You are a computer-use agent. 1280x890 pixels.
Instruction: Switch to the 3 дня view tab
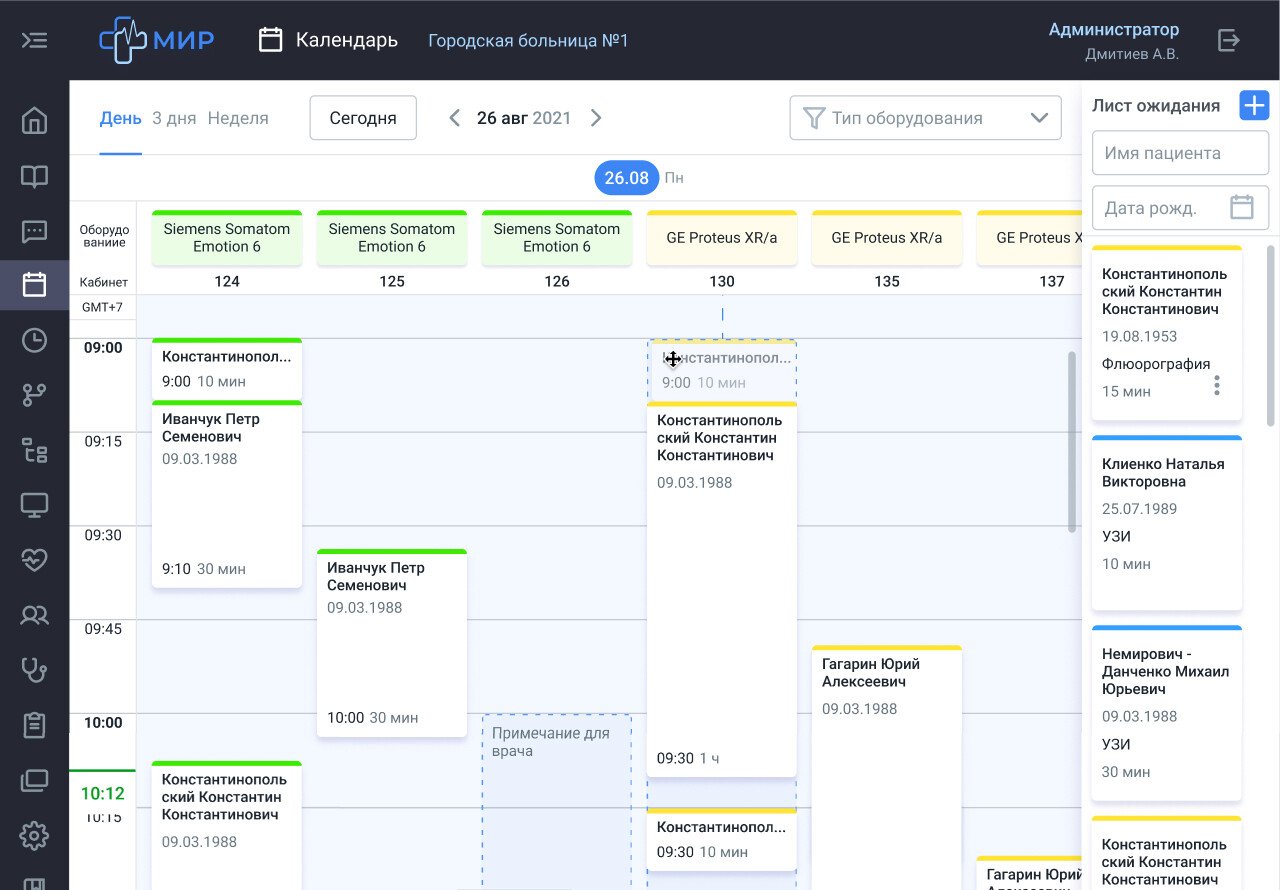click(x=174, y=118)
